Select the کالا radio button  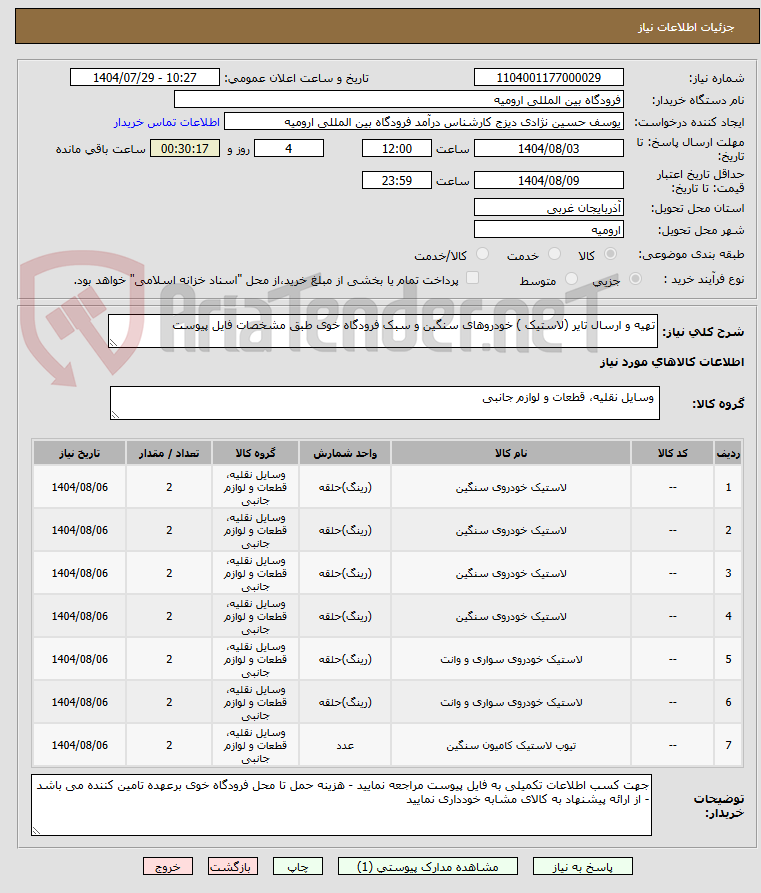tap(610, 254)
